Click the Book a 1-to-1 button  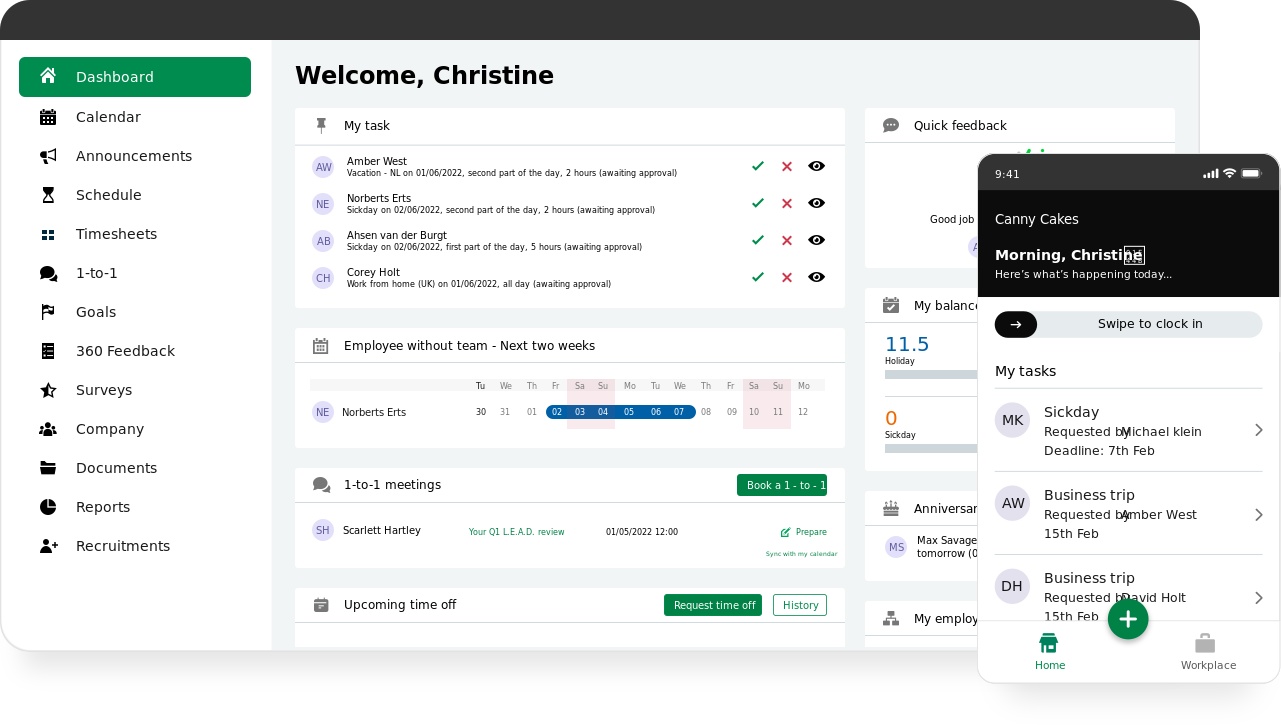782,485
